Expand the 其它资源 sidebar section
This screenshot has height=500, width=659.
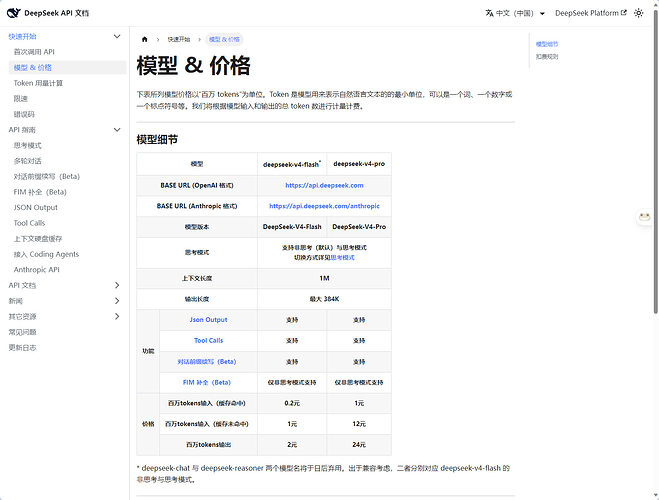pos(117,316)
